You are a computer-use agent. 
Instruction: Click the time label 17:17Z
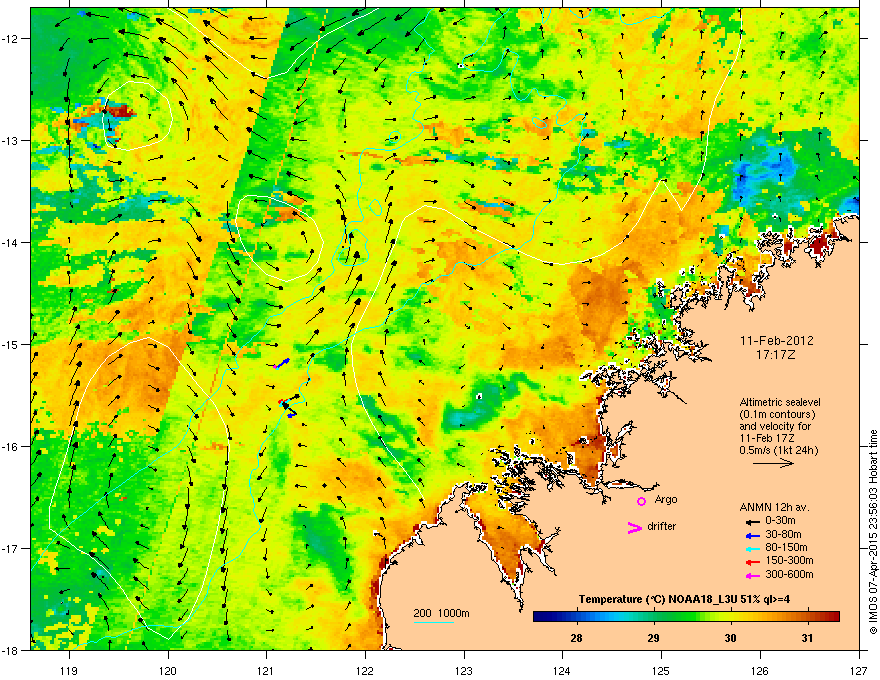point(776,355)
